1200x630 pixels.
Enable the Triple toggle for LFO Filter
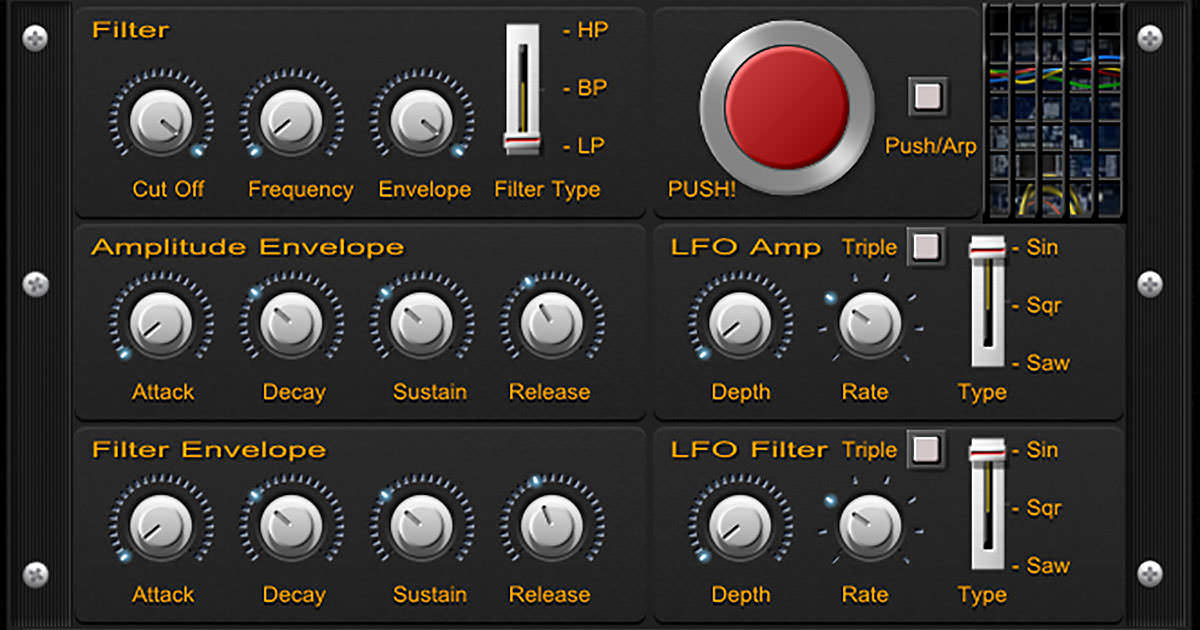925,449
